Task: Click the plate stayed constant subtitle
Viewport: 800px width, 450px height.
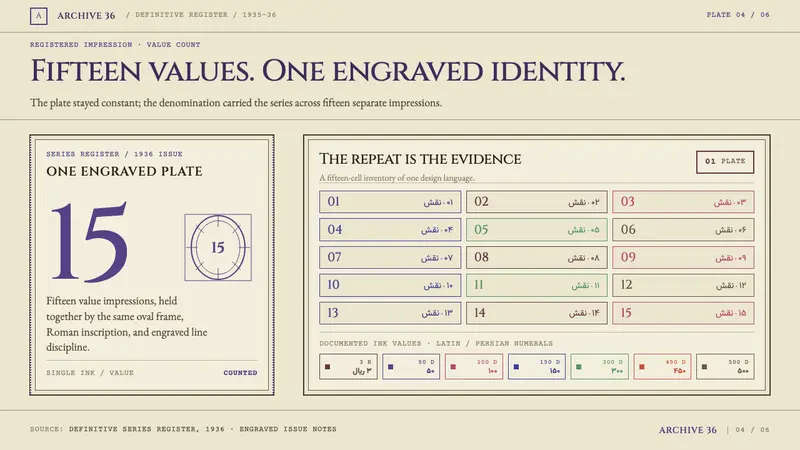Action: [236, 103]
